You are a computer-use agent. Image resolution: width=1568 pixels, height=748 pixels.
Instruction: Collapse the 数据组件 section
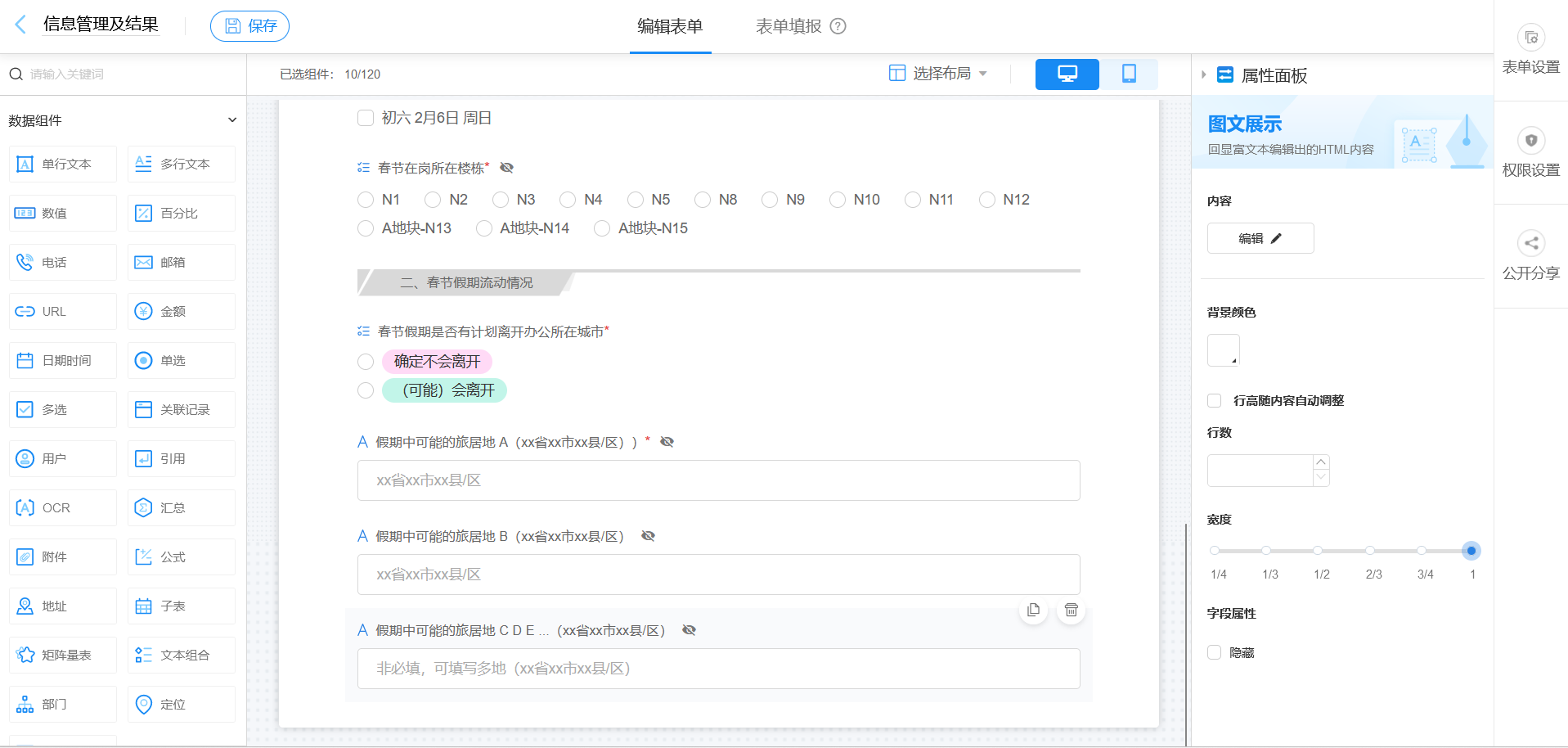coord(233,119)
